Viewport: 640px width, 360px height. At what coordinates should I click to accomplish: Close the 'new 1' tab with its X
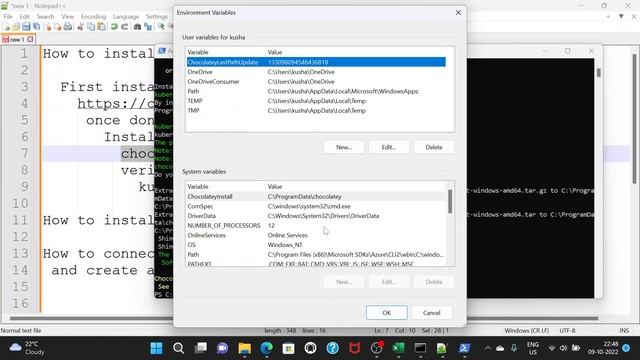click(x=30, y=40)
